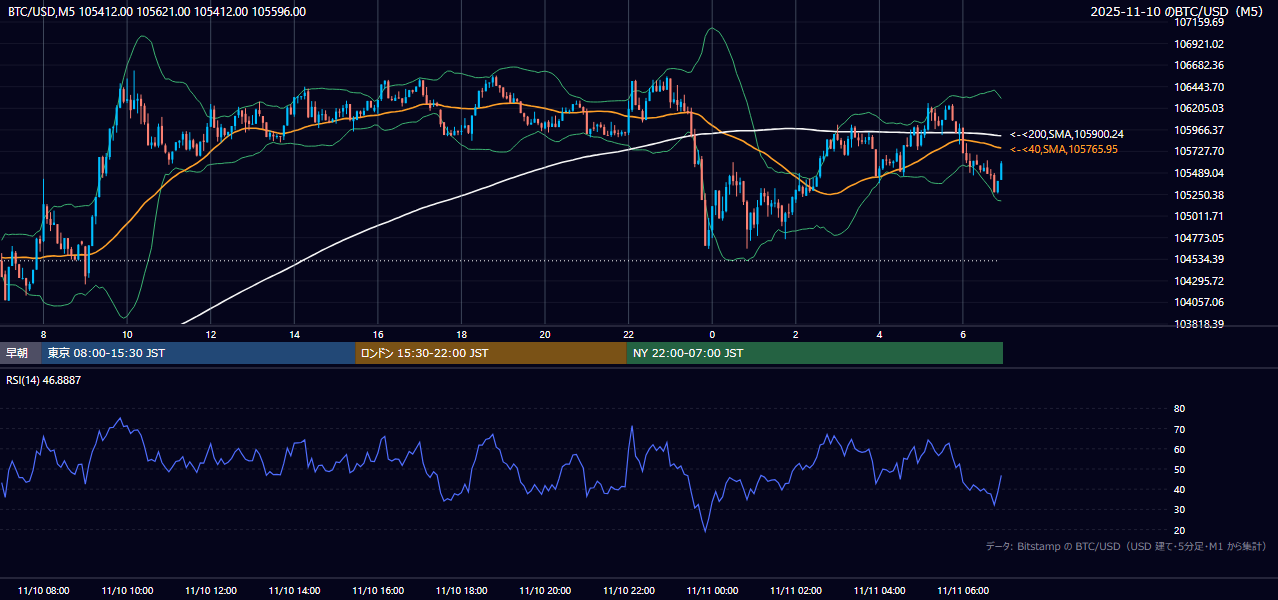Click price axis value 103818.39

1199,324
